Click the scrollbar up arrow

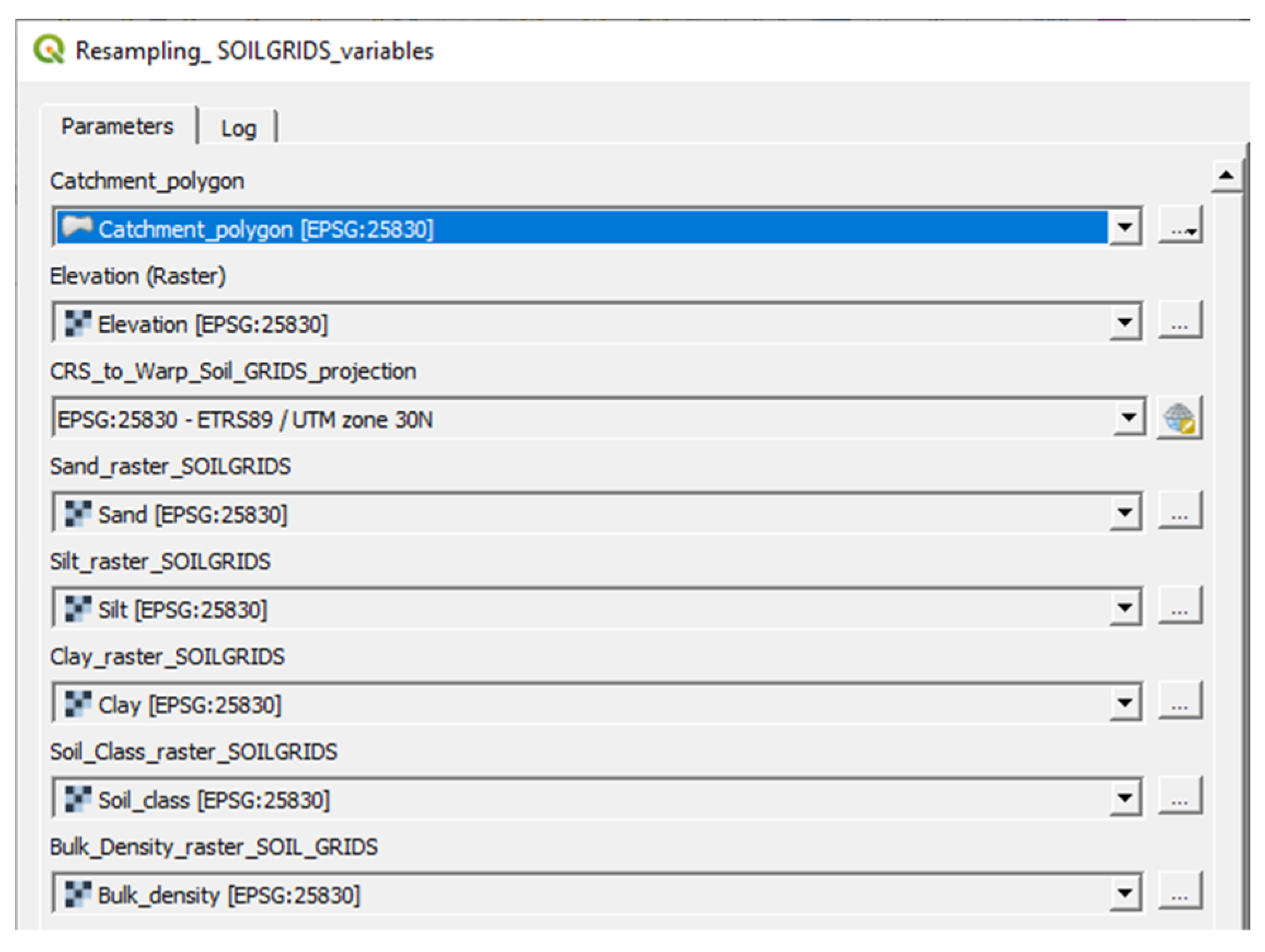(x=1226, y=175)
